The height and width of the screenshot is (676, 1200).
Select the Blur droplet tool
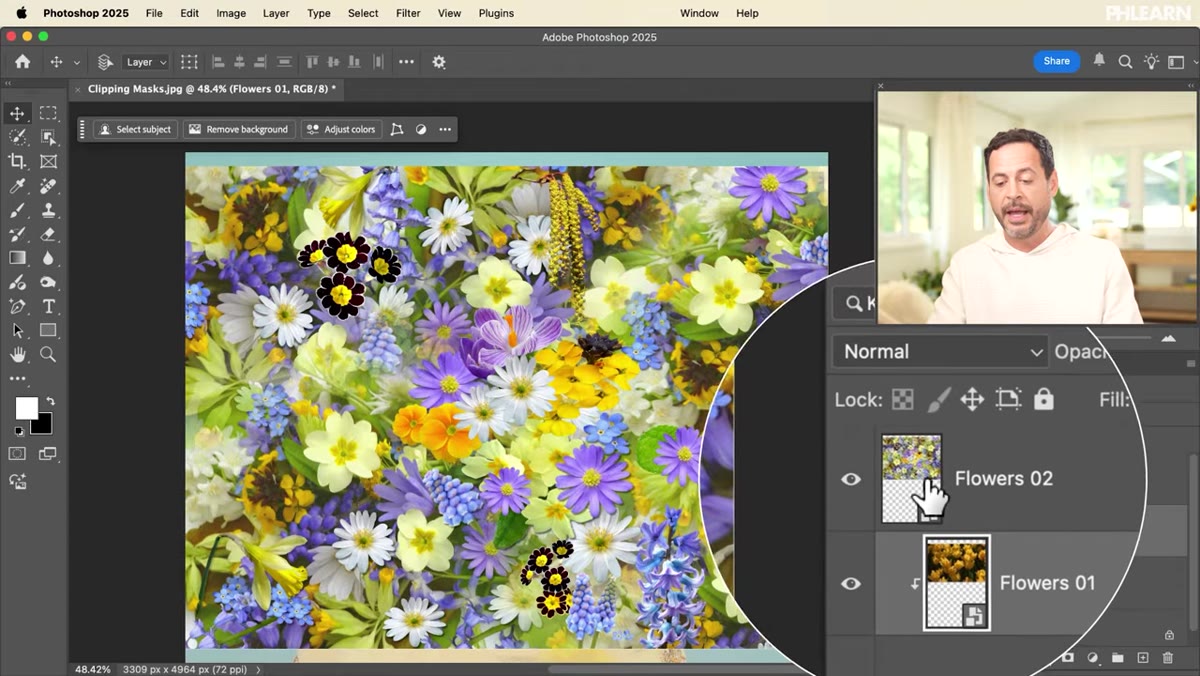[x=48, y=258]
